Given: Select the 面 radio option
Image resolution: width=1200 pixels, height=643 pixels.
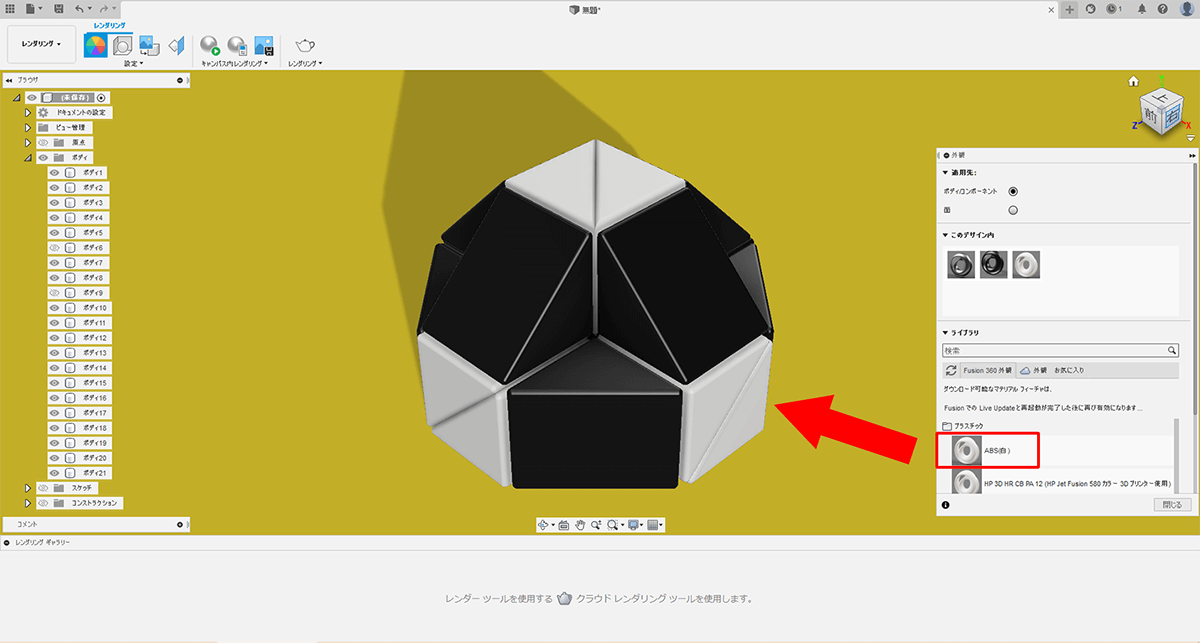Looking at the screenshot, I should [x=1013, y=210].
